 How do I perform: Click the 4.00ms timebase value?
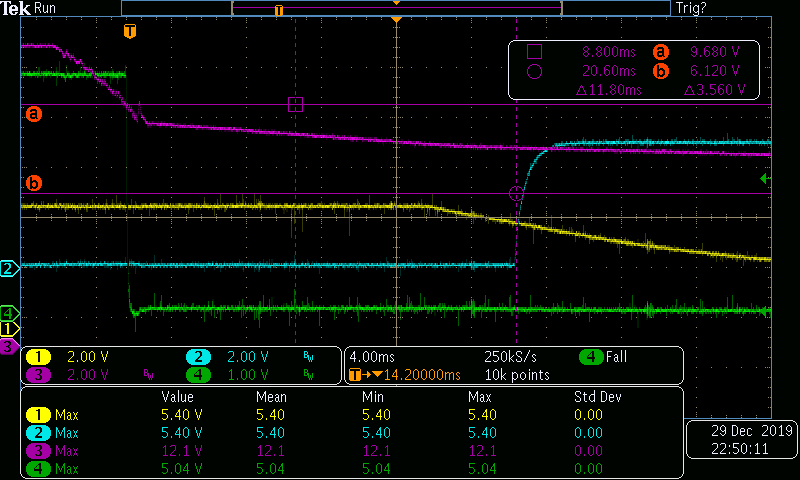tap(371, 357)
